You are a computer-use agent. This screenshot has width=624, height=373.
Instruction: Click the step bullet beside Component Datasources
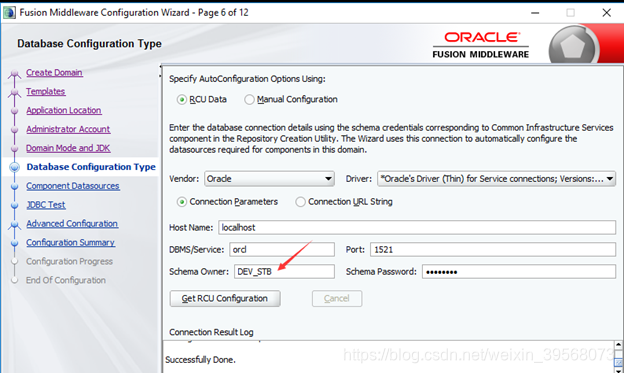pos(15,186)
